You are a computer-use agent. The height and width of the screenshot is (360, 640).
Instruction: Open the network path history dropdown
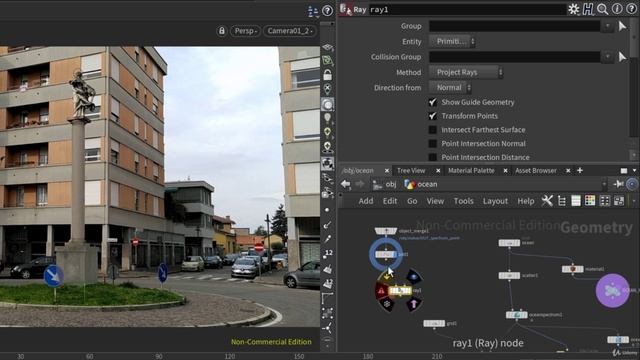point(604,184)
